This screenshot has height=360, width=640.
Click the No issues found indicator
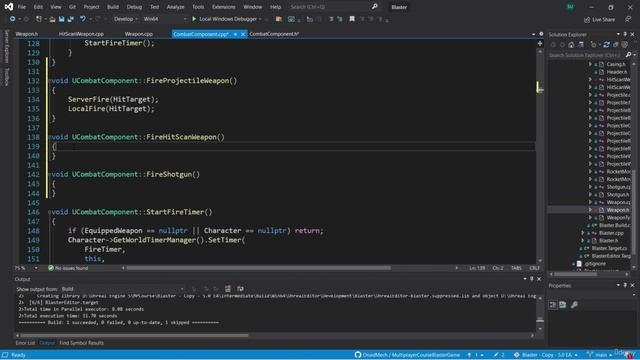click(68, 268)
